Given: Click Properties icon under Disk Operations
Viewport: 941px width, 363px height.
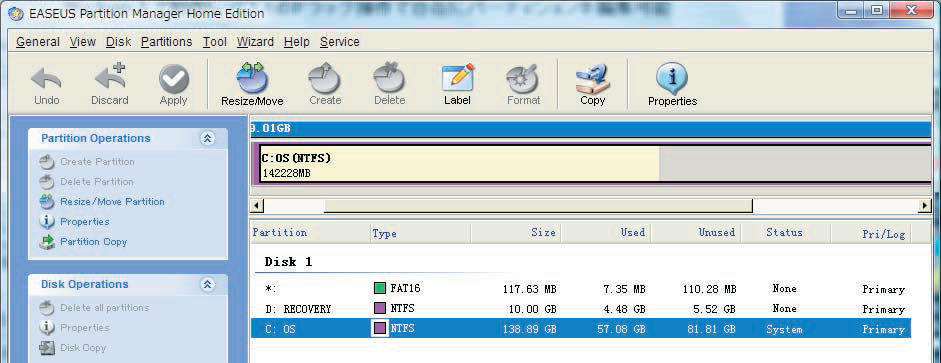Looking at the screenshot, I should 47,328.
